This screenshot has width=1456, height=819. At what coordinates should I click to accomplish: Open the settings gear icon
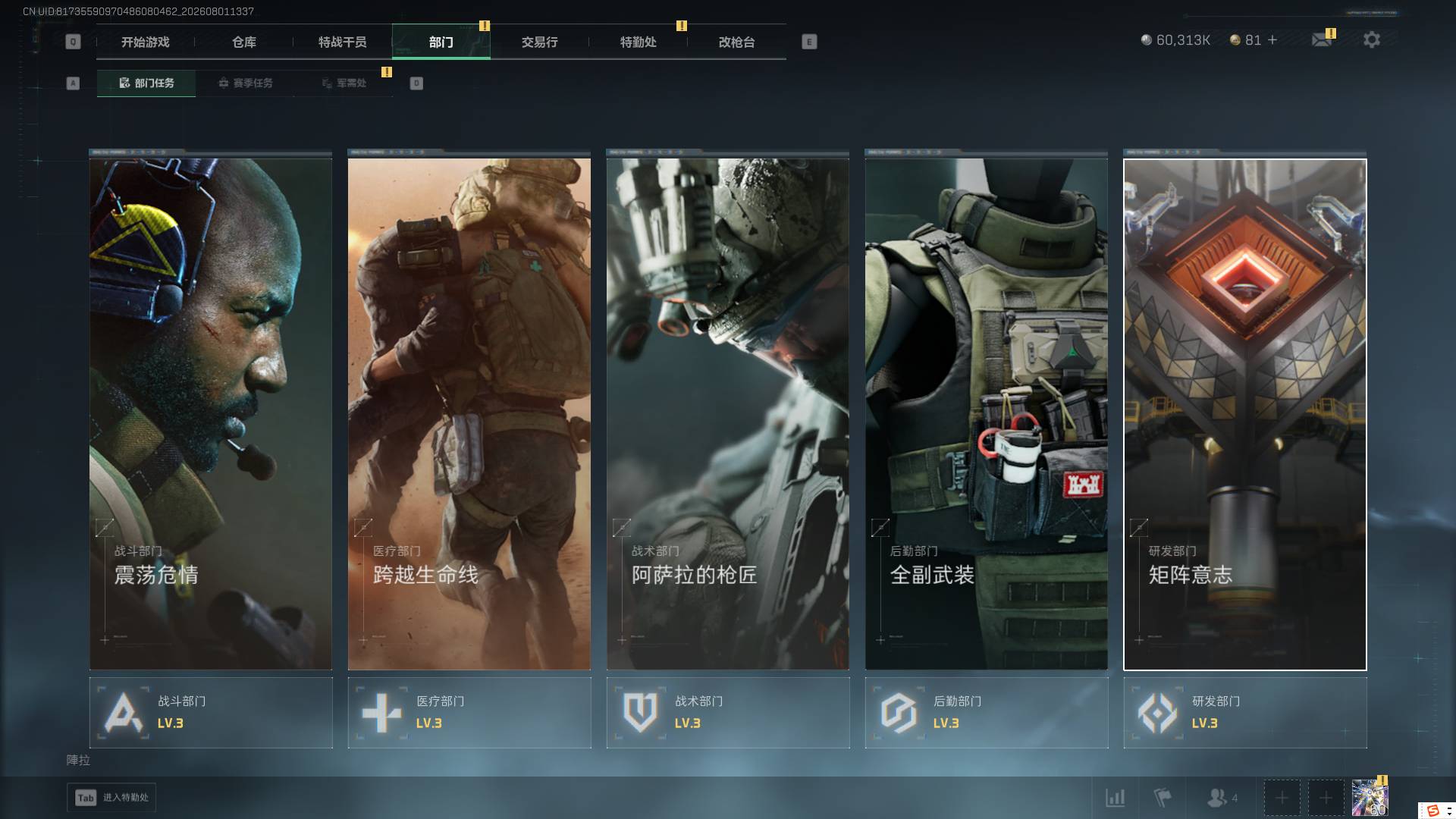[x=1372, y=39]
